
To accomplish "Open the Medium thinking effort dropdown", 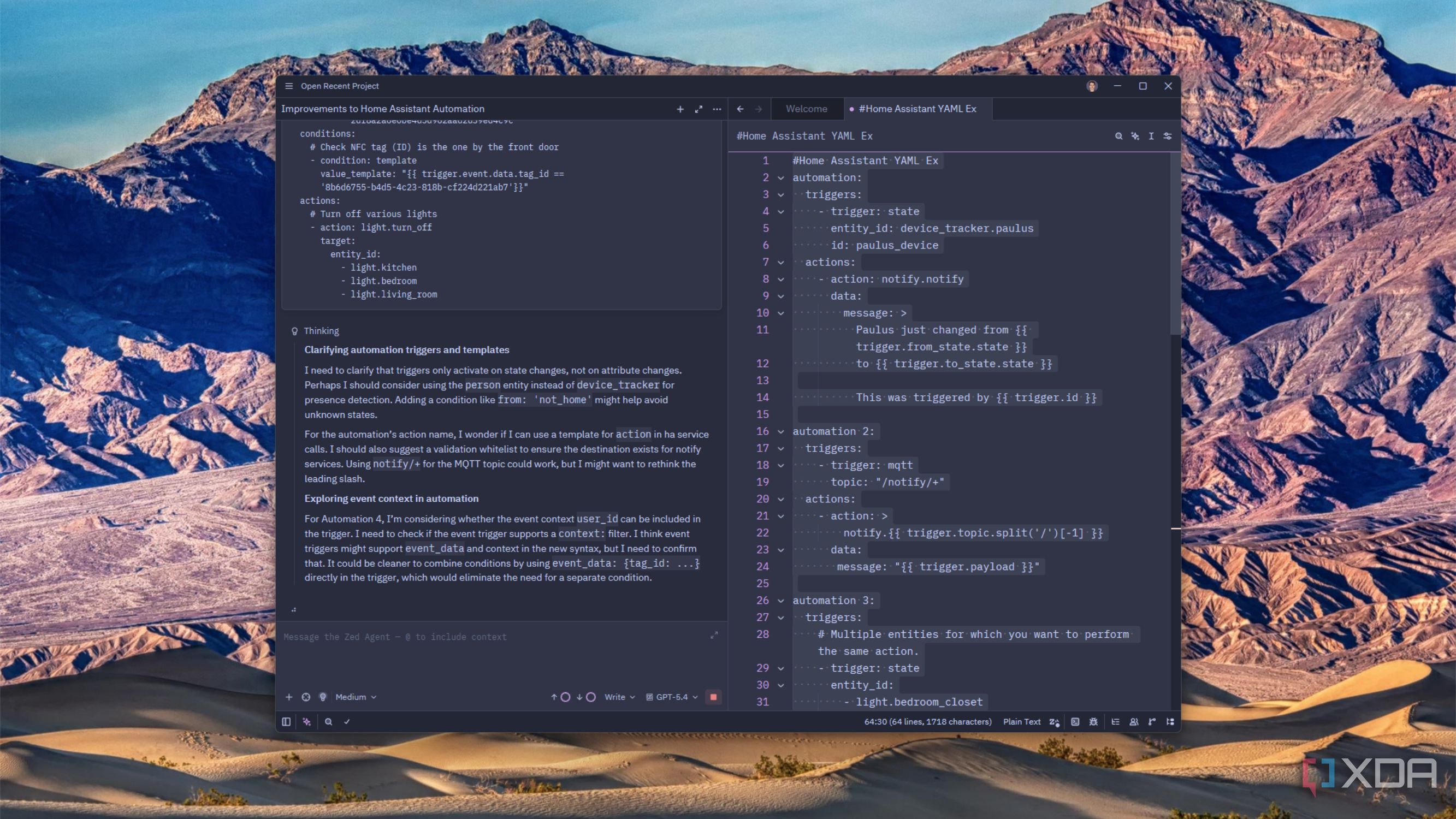I will click(356, 697).
